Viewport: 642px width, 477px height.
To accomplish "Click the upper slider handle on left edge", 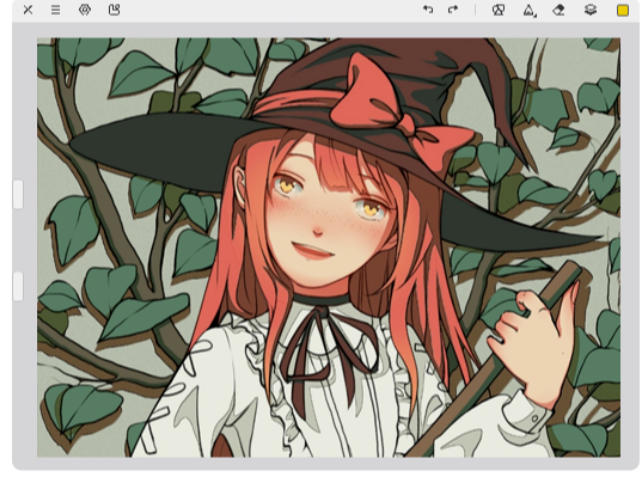I will coord(17,194).
